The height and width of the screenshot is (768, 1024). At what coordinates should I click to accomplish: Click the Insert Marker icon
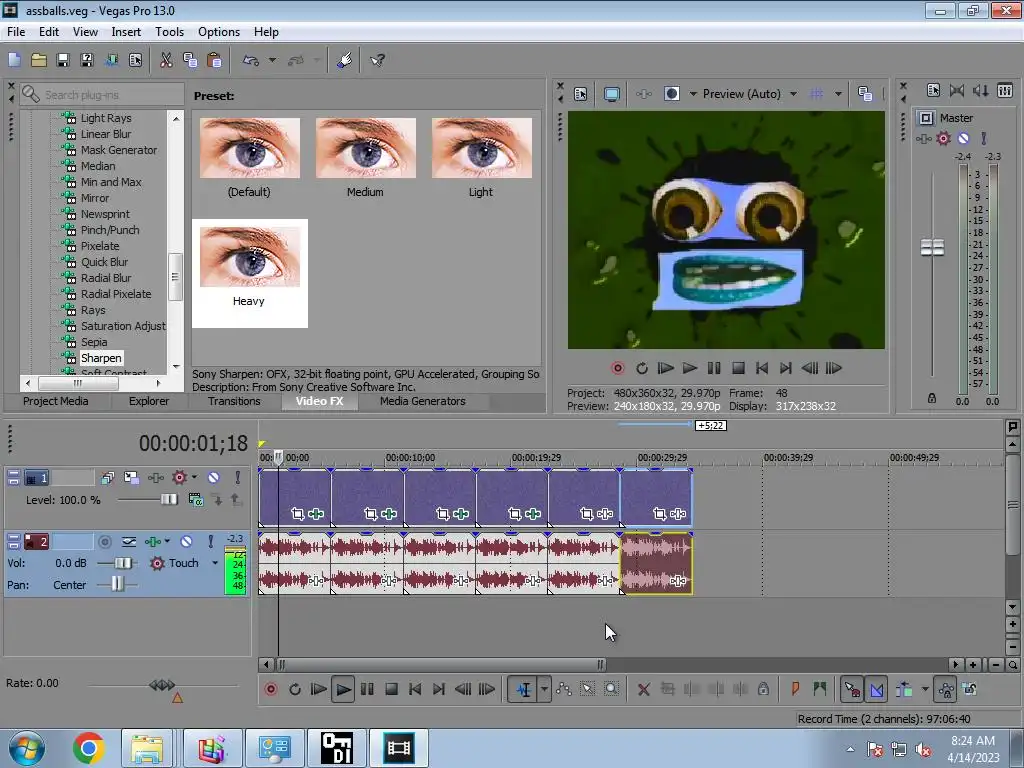click(x=795, y=689)
